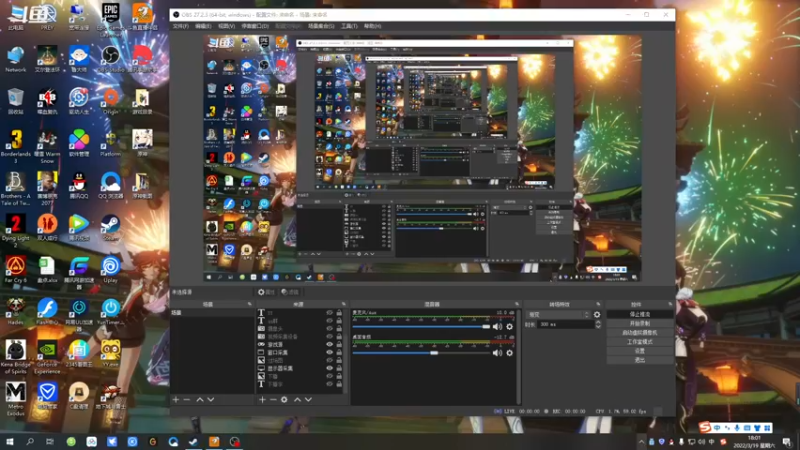Open taskbar search magnifier
This screenshot has width=800, height=450.
30,441
